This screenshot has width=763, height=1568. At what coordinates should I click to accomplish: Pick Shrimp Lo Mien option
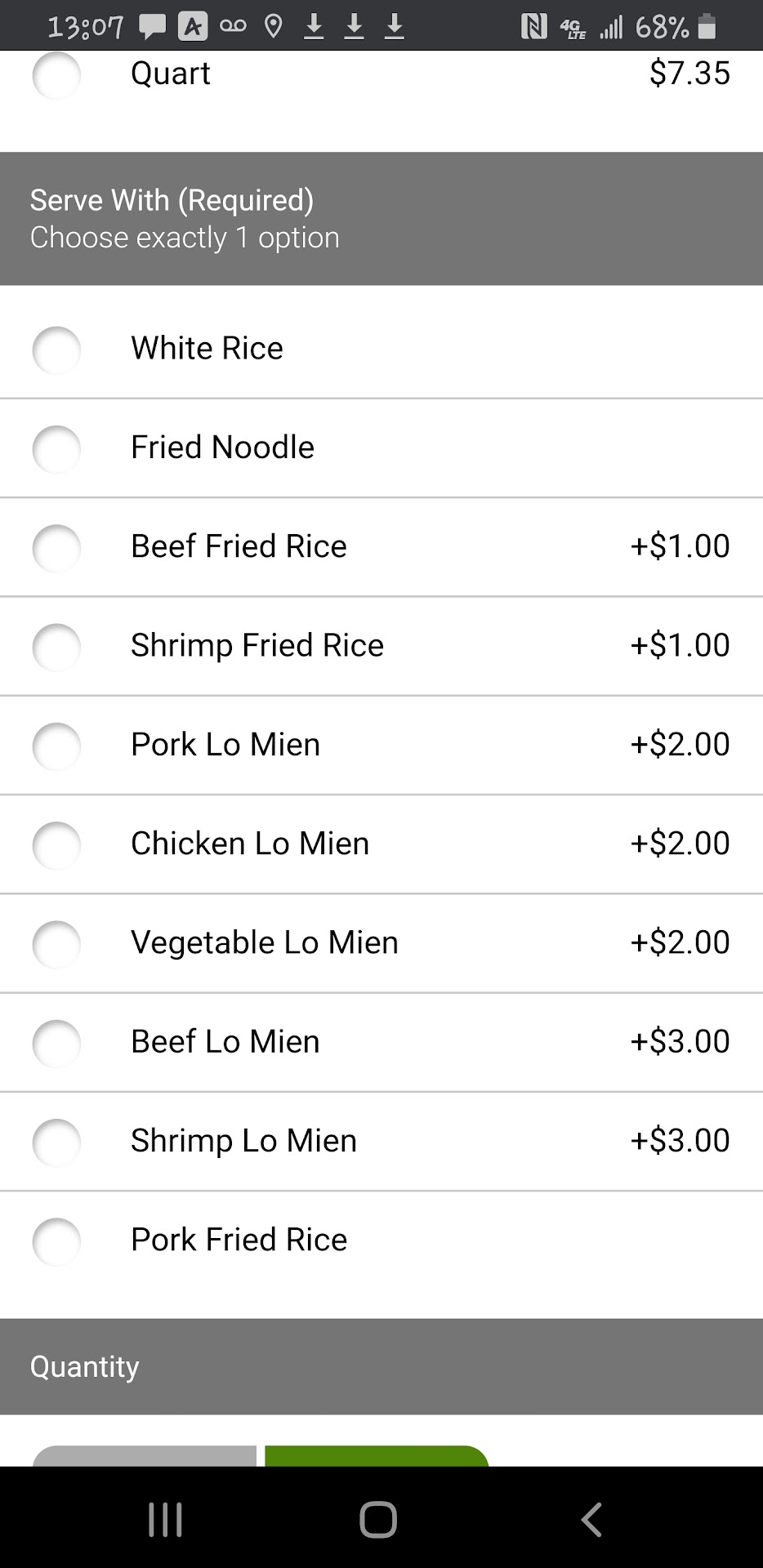[x=56, y=1141]
